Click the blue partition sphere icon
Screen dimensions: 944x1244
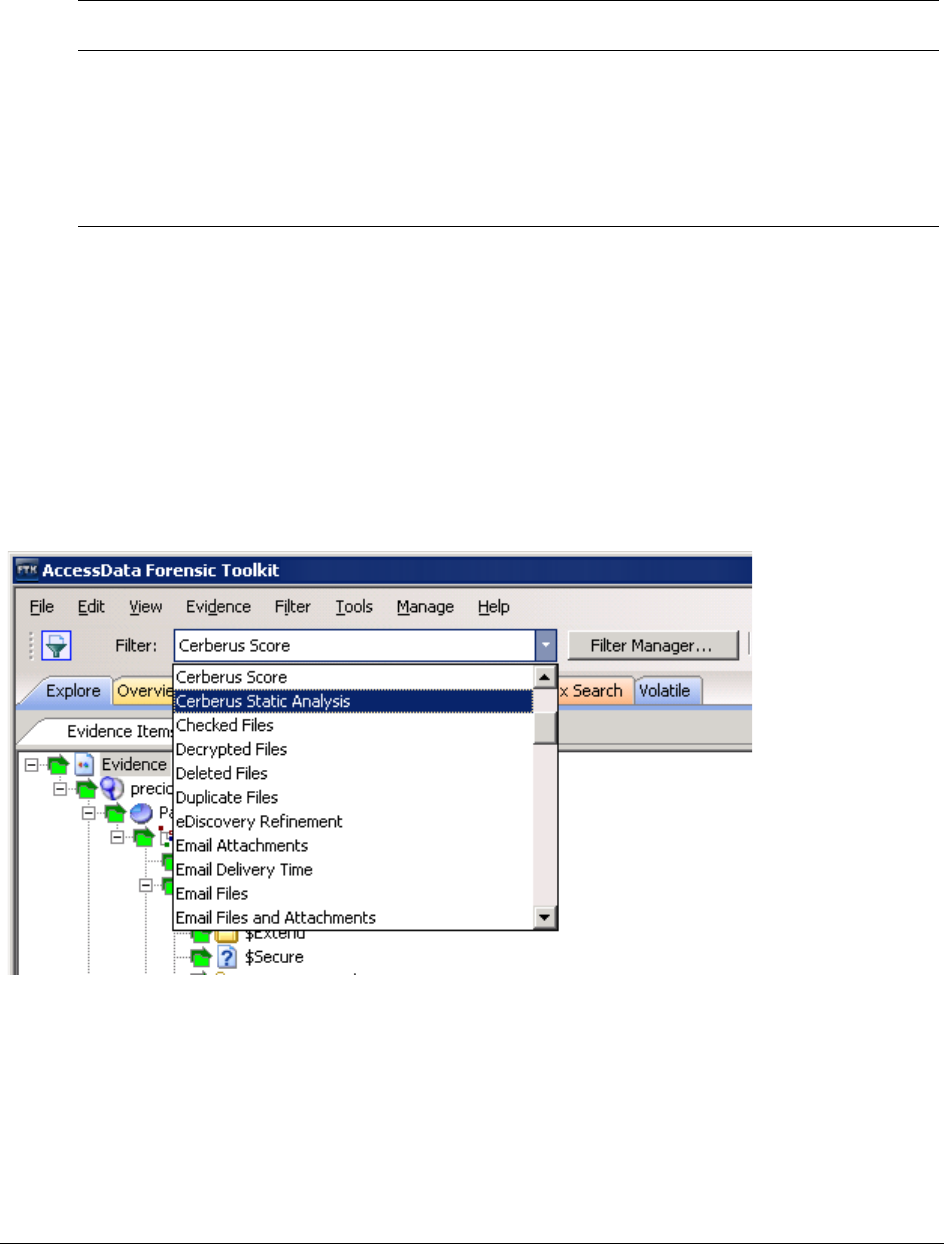click(x=143, y=812)
